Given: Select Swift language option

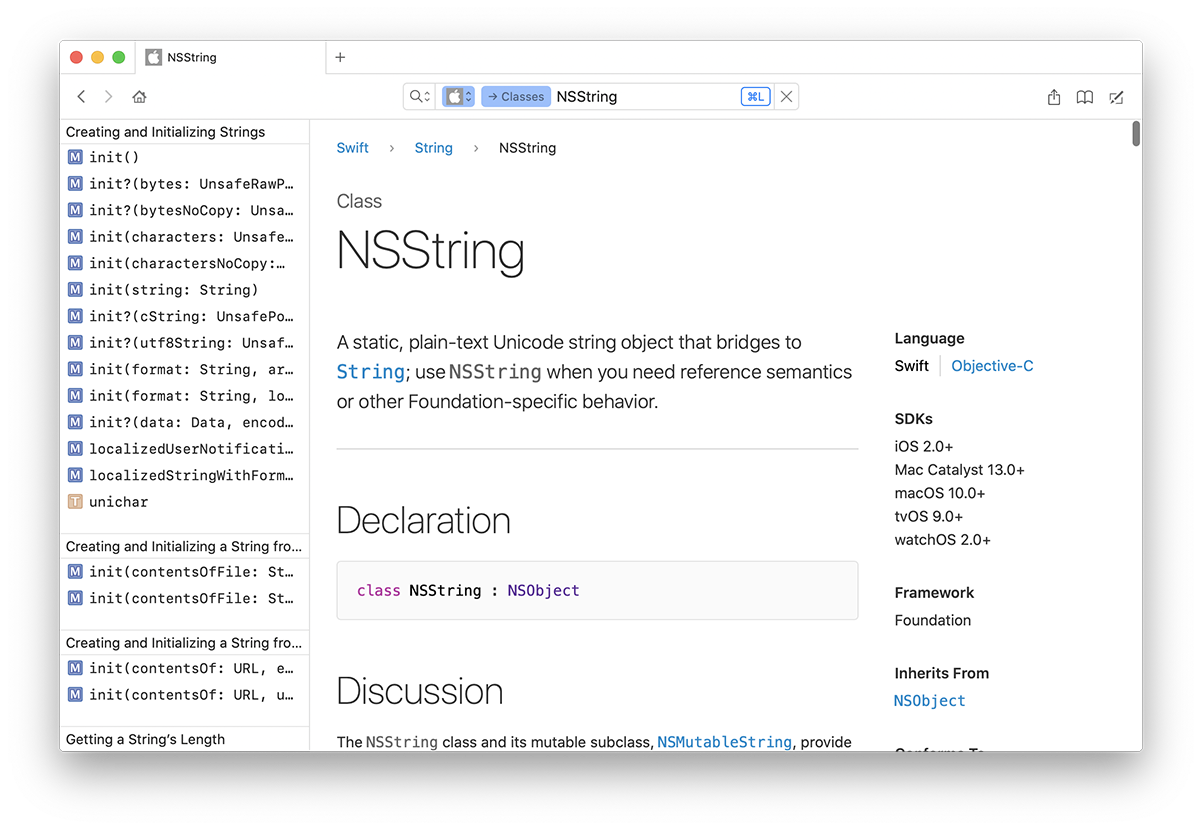Looking at the screenshot, I should point(912,366).
